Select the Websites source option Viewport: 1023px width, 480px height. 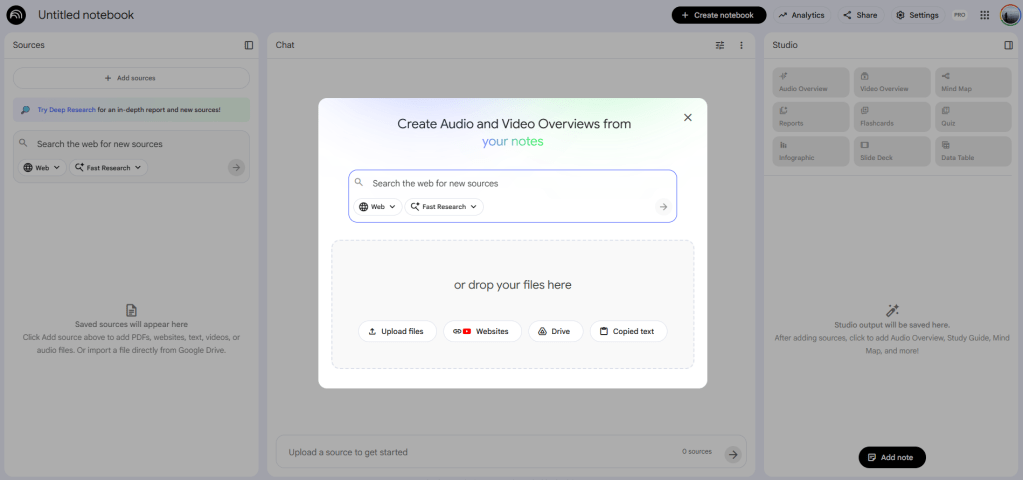click(x=482, y=331)
